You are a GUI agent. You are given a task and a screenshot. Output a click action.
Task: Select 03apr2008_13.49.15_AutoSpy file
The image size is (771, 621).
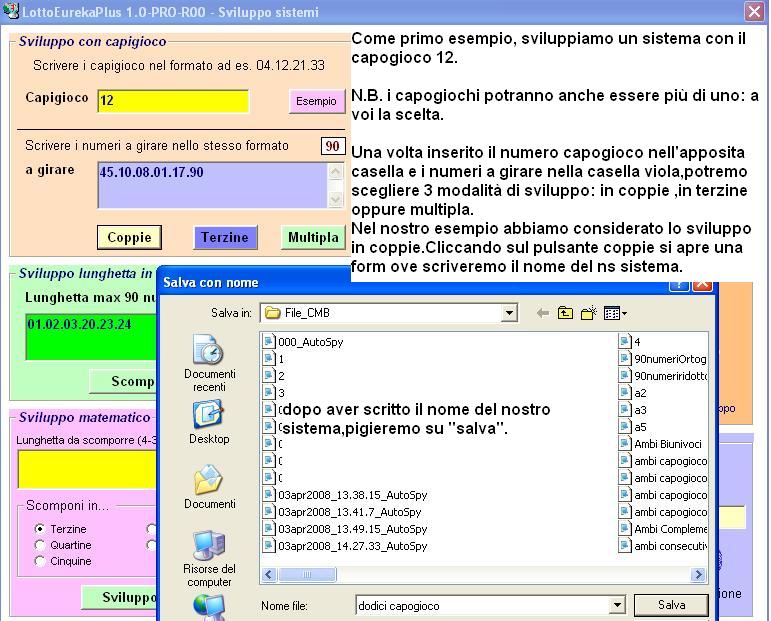click(345, 529)
